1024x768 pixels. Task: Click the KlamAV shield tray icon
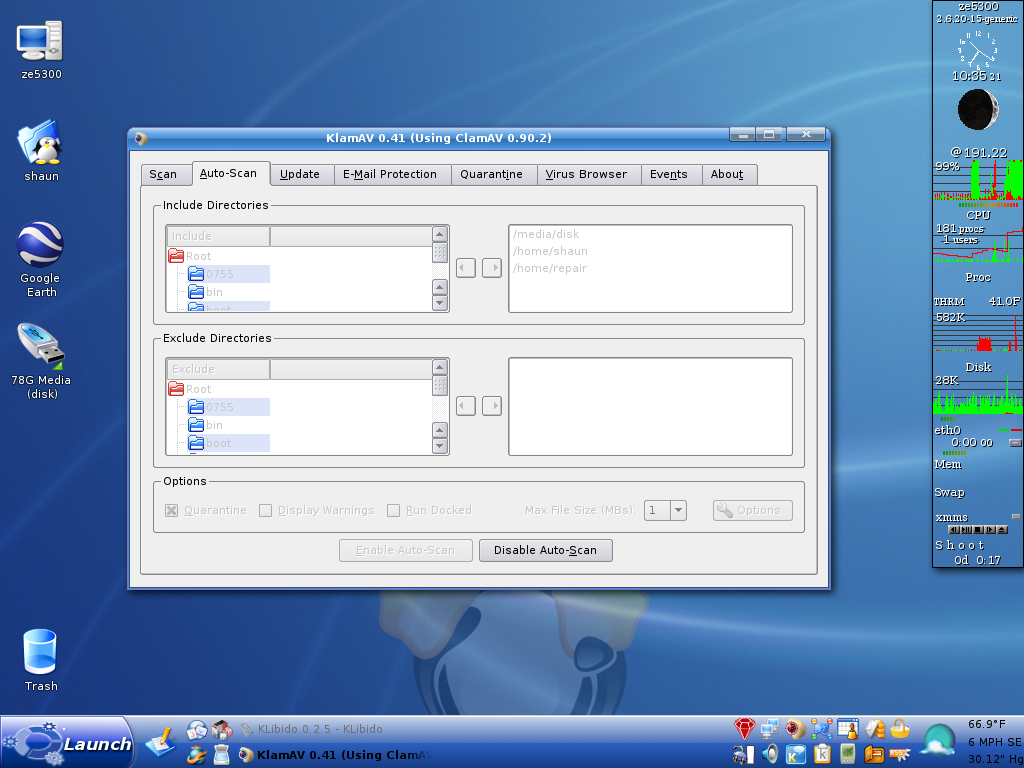795,729
